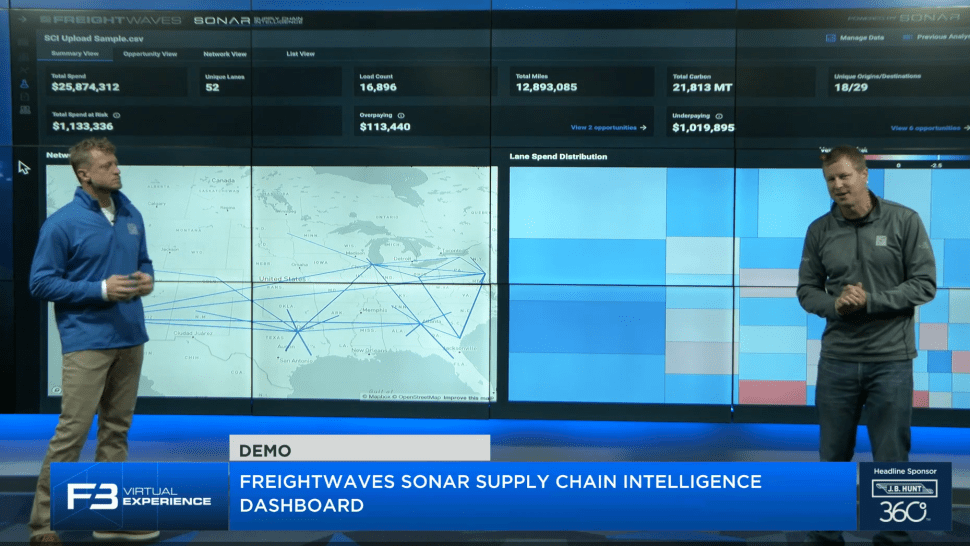
Task: Click the X-shaped sidebar icon
Action: tap(24, 70)
